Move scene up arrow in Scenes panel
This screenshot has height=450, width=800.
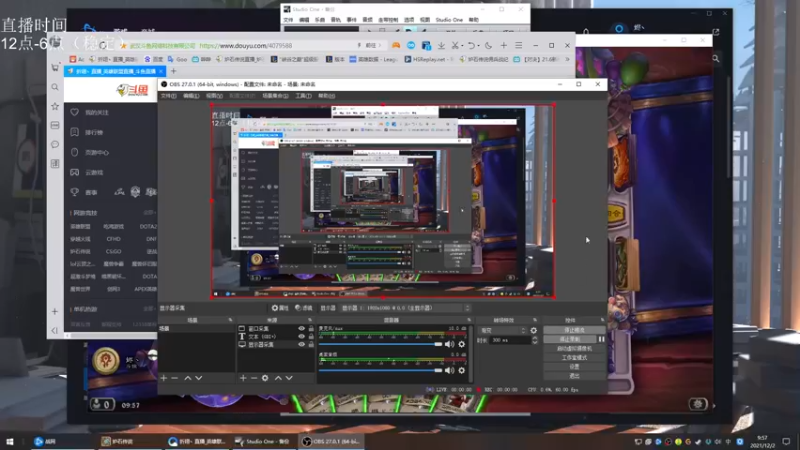point(188,378)
